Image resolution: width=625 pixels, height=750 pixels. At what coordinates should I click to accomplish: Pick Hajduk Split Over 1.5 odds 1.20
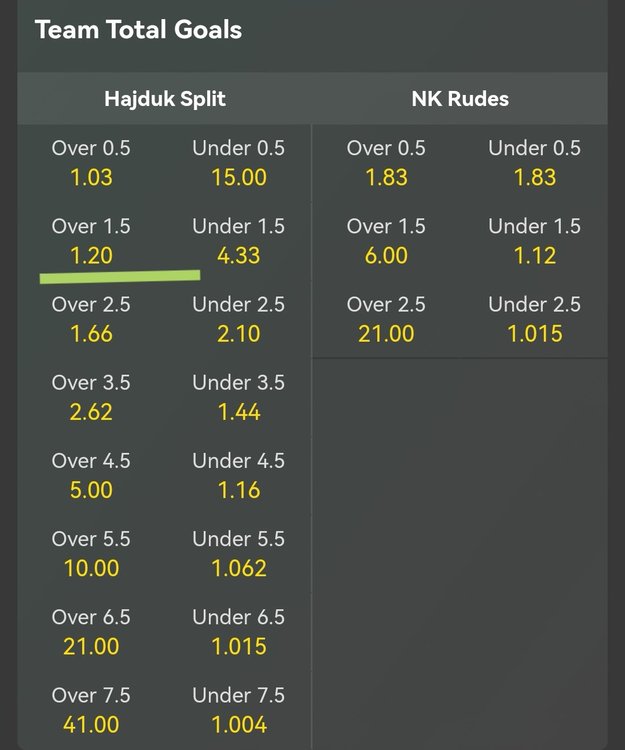click(x=91, y=242)
